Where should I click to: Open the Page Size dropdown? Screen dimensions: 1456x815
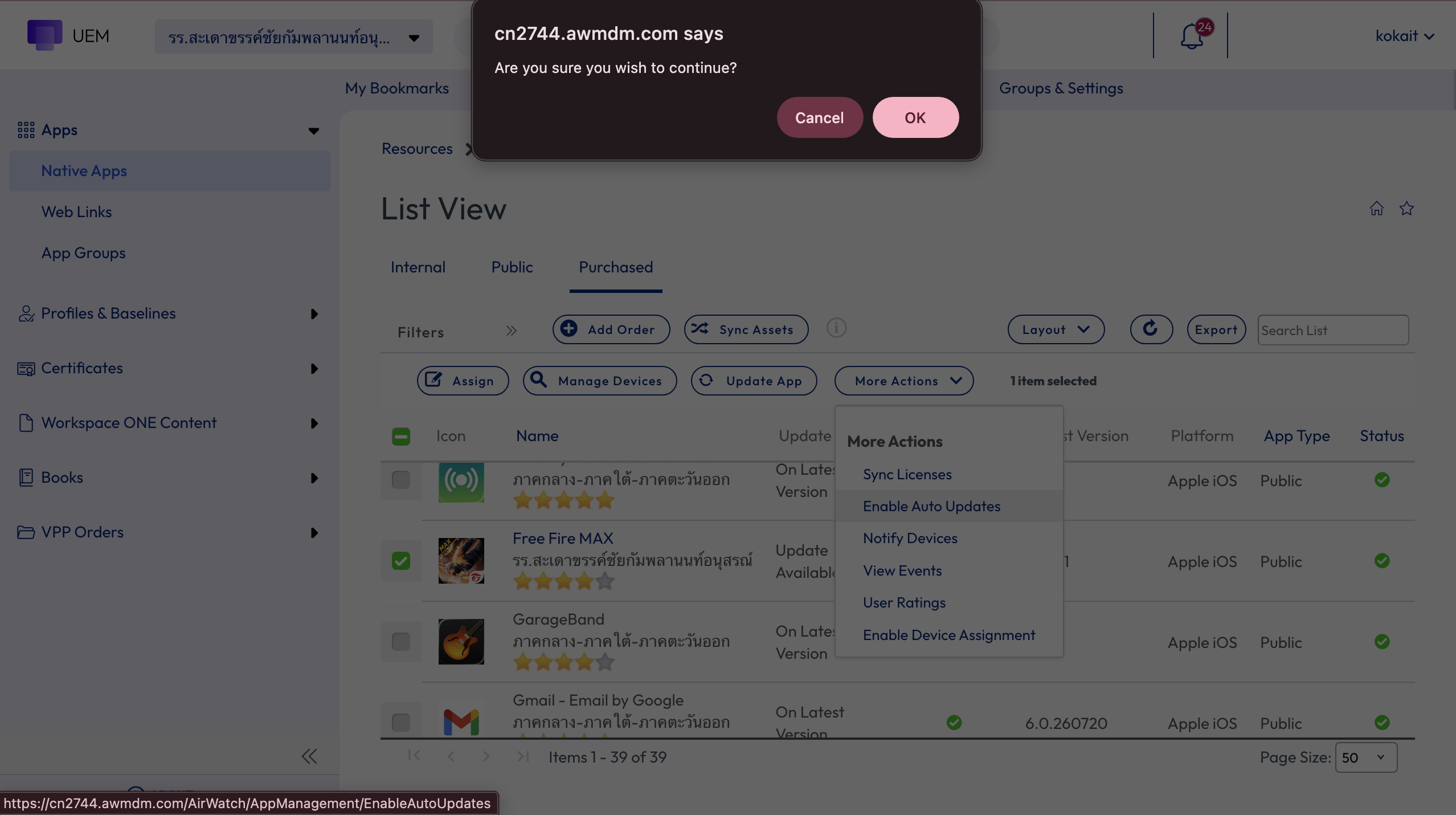pos(1366,757)
